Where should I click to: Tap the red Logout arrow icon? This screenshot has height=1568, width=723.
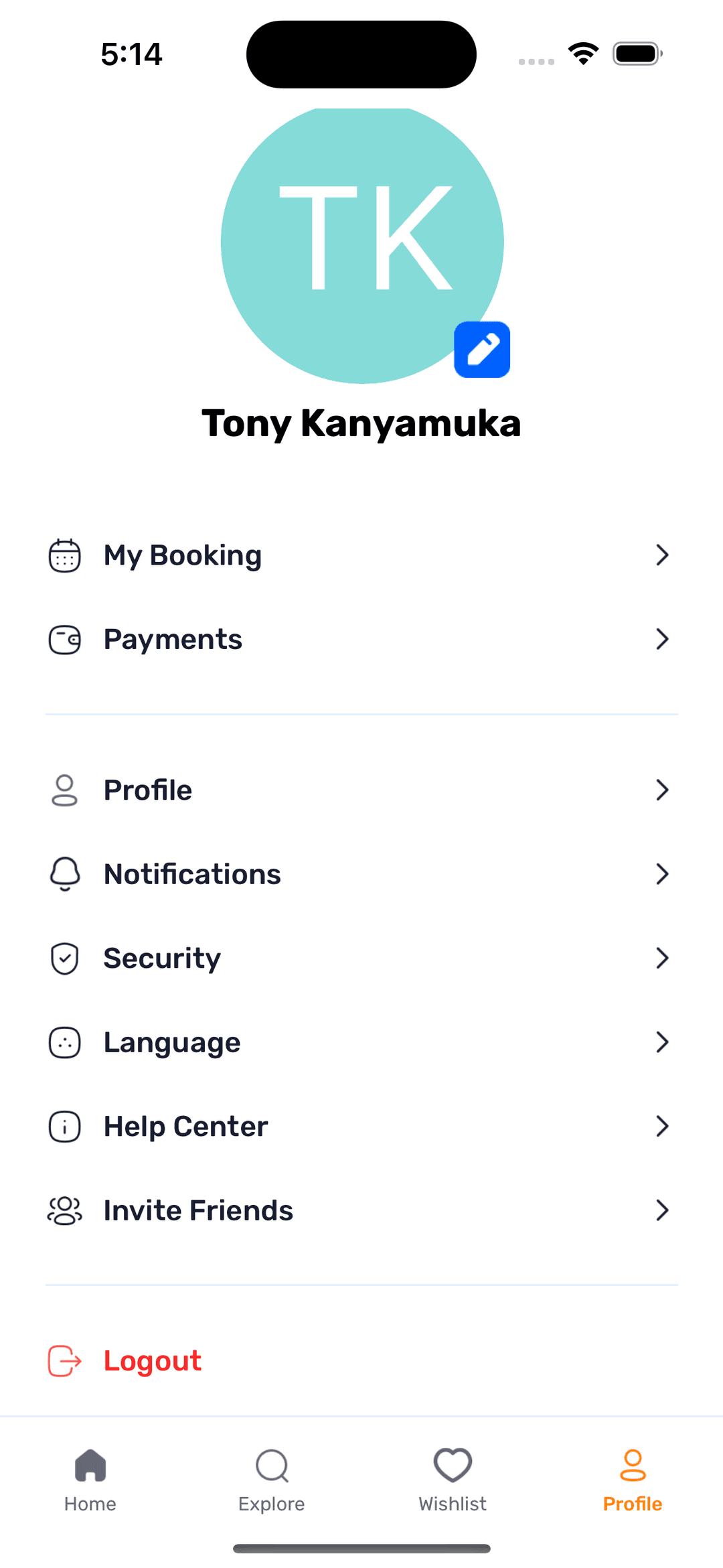click(x=65, y=1361)
